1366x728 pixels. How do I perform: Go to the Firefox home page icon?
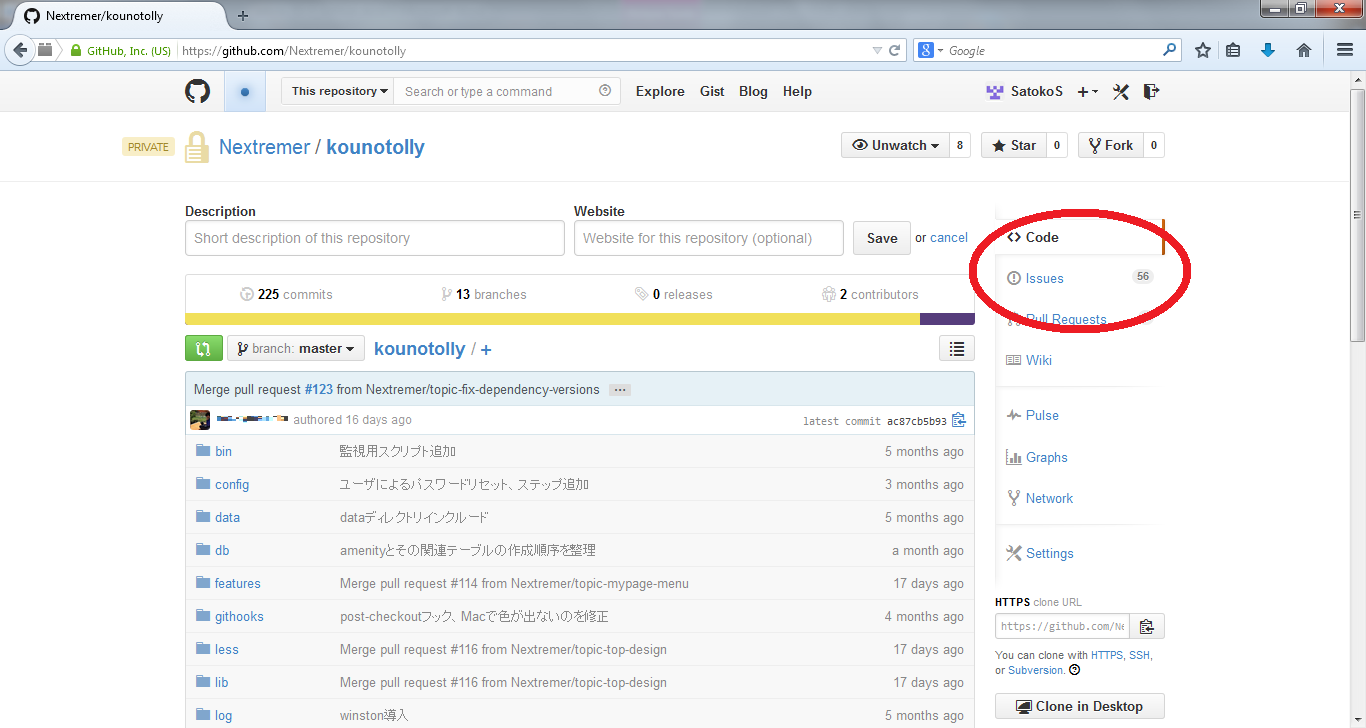click(x=1303, y=50)
